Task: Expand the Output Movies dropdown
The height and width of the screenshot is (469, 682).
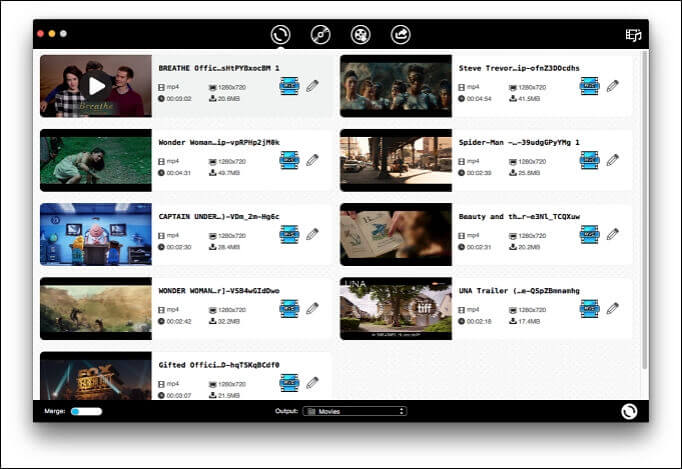Action: 355,411
